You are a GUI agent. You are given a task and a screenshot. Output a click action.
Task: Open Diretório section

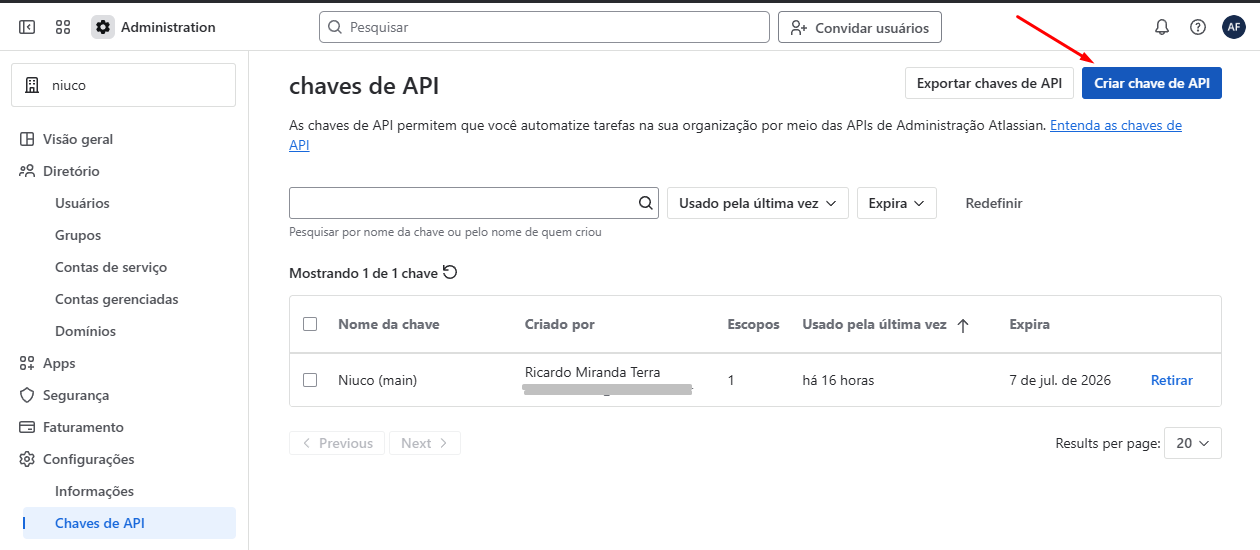tap(71, 171)
